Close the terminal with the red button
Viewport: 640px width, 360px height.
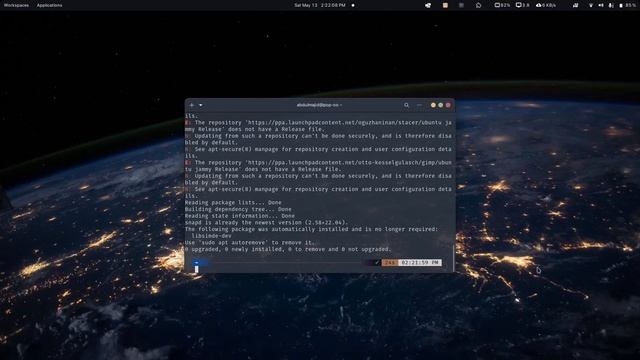click(x=448, y=105)
